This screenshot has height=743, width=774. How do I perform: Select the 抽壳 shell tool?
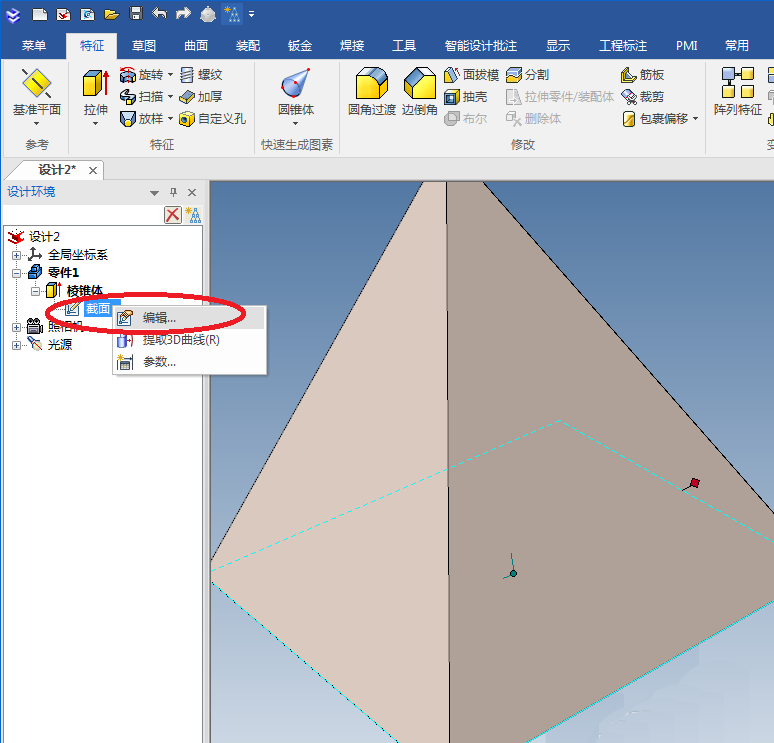pyautogui.click(x=465, y=97)
